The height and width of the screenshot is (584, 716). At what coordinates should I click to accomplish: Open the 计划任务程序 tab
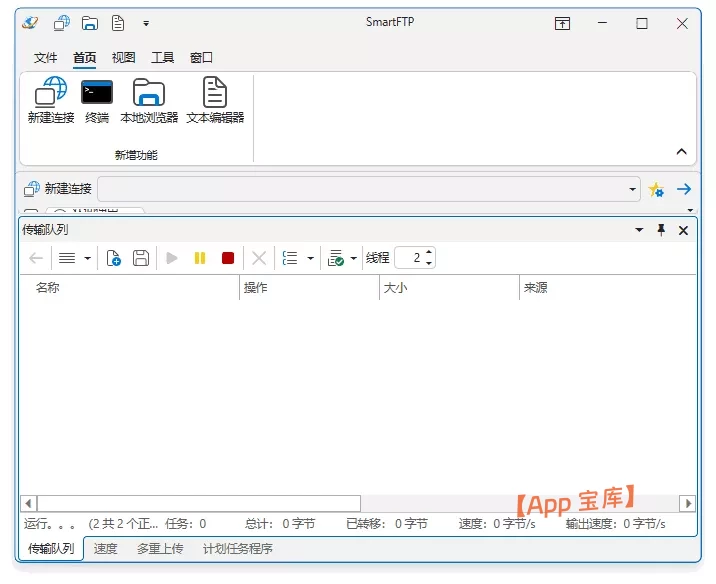(237, 549)
